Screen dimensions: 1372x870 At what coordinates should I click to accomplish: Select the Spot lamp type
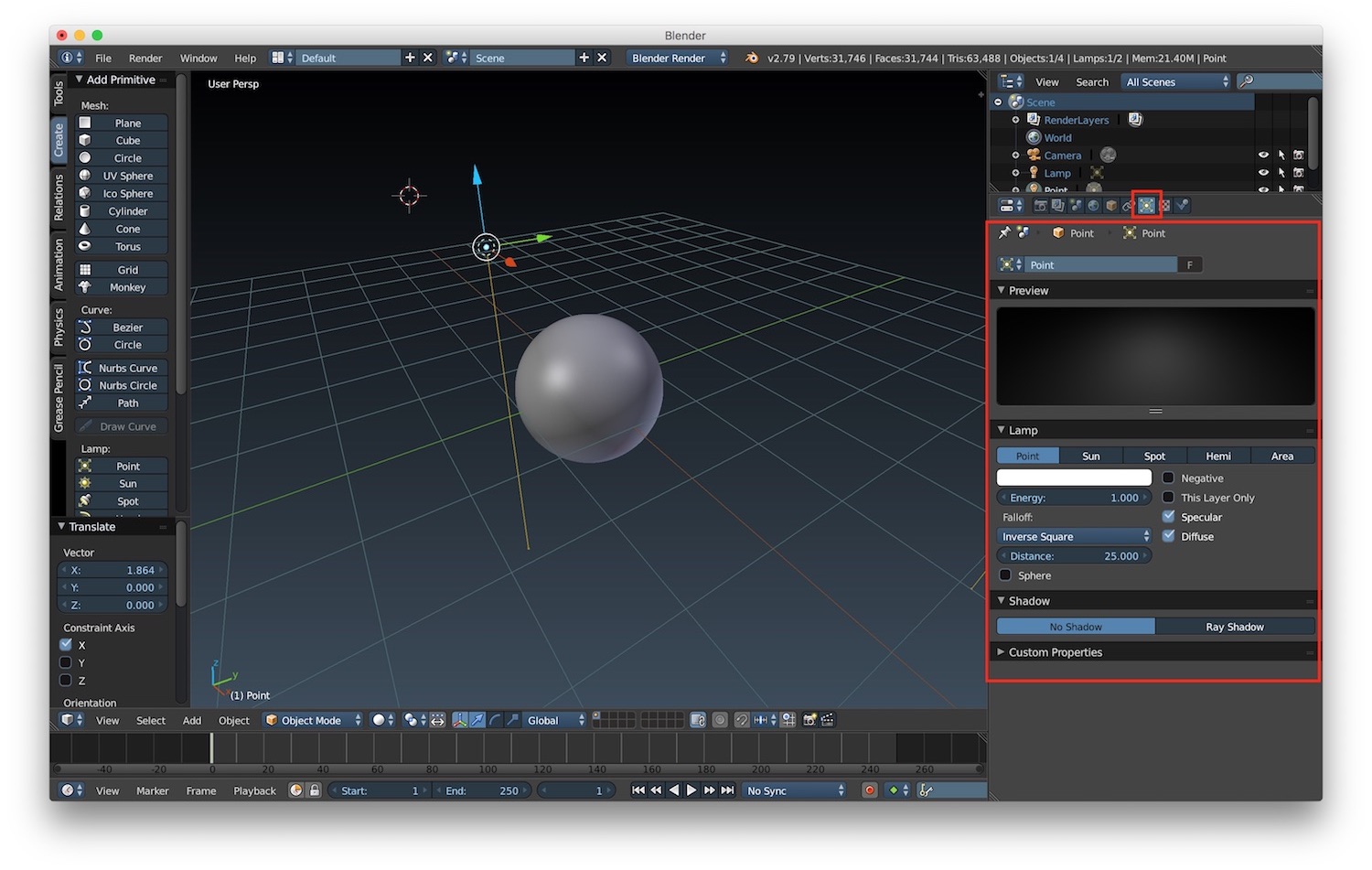(x=1155, y=456)
